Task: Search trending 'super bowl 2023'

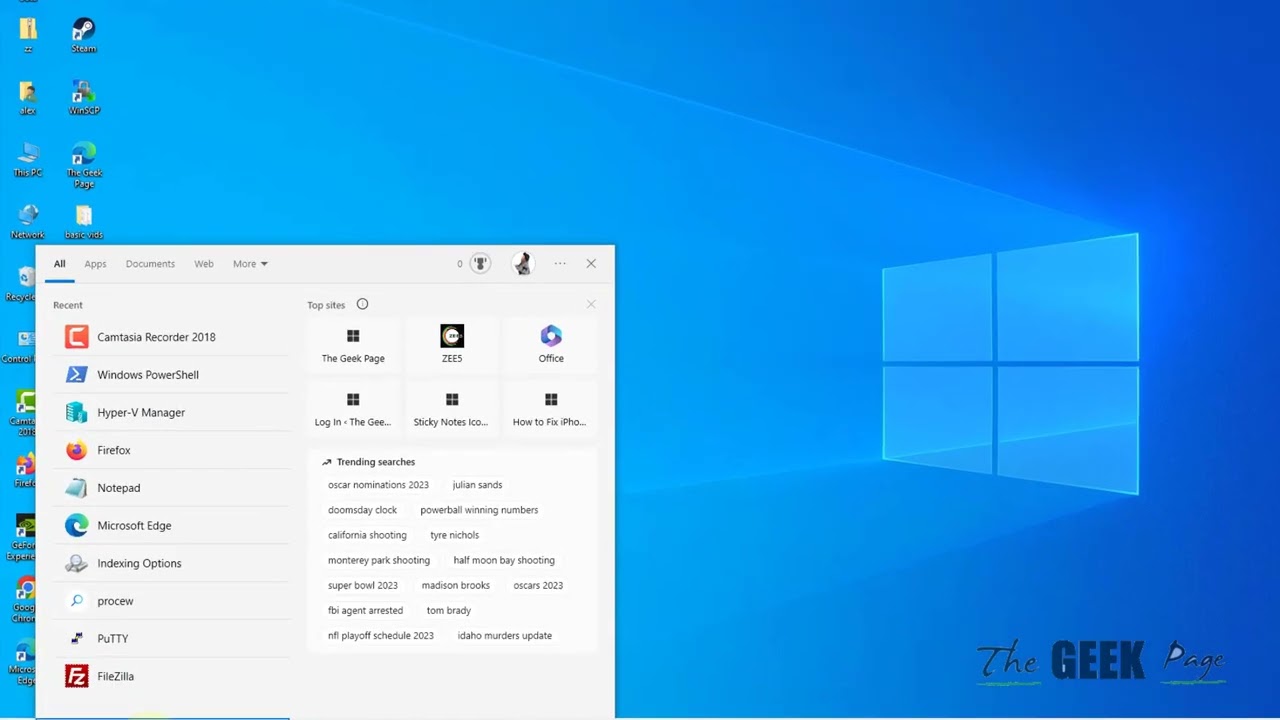Action: (363, 585)
